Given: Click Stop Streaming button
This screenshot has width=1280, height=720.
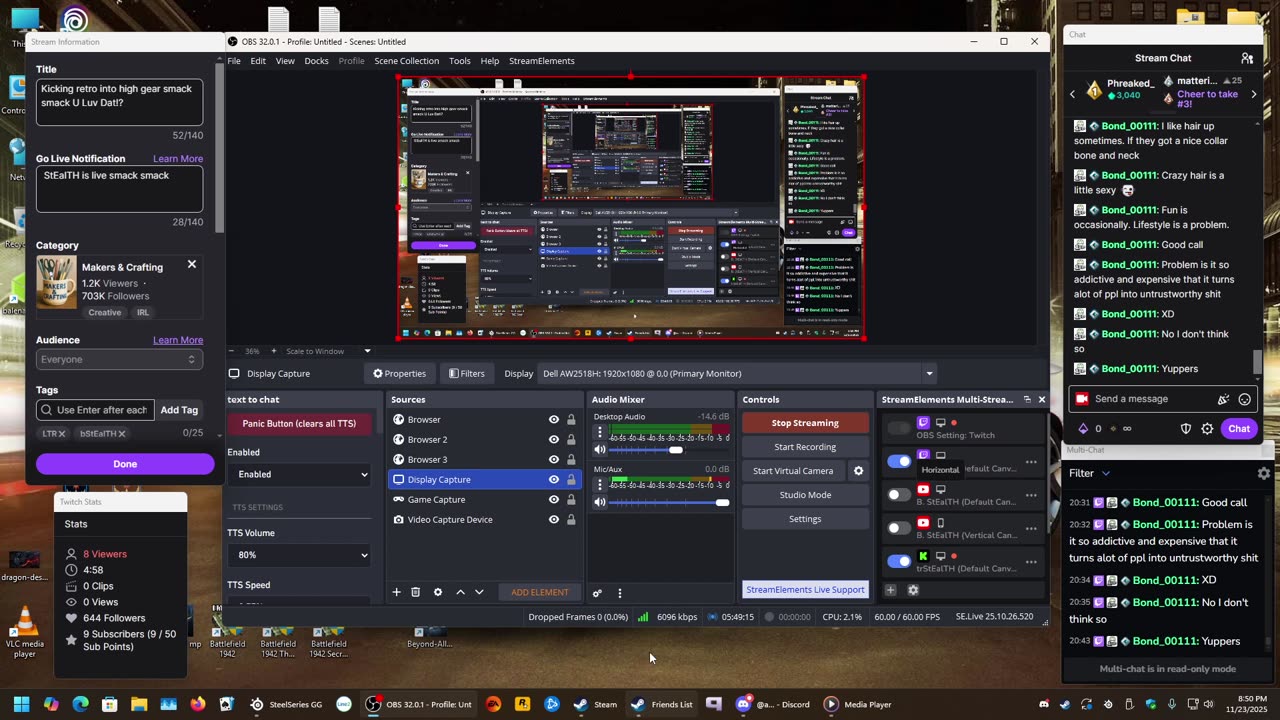Looking at the screenshot, I should click(x=805, y=423).
